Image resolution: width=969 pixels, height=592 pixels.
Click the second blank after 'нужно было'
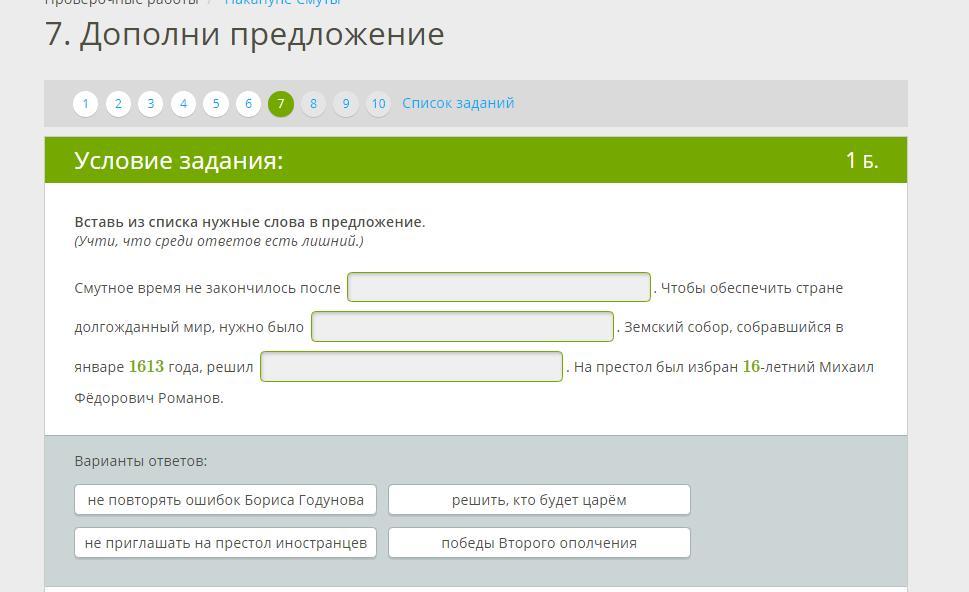tap(462, 327)
